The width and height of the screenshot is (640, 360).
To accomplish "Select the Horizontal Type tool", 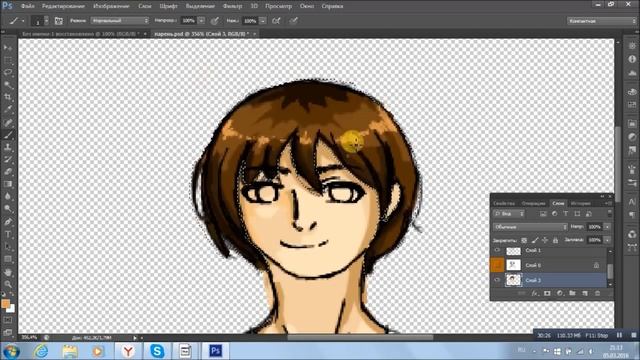I will [8, 234].
